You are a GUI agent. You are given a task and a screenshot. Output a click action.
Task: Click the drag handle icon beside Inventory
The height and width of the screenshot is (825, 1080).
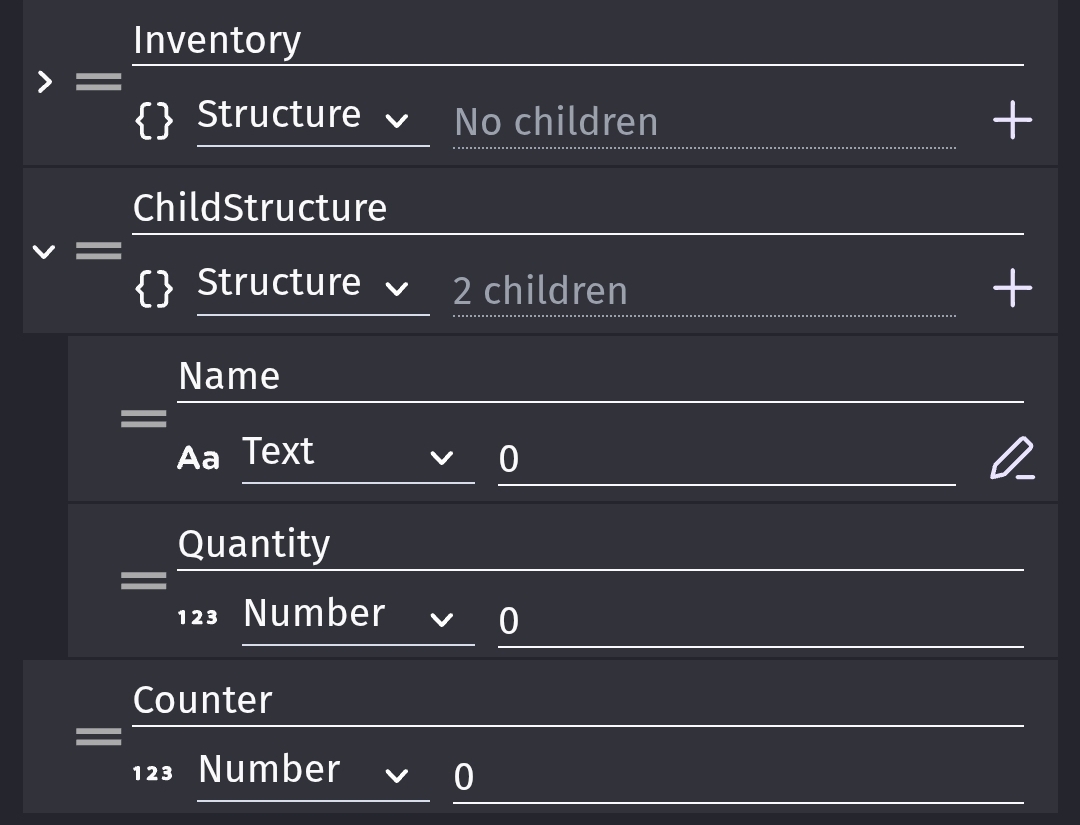(99, 82)
